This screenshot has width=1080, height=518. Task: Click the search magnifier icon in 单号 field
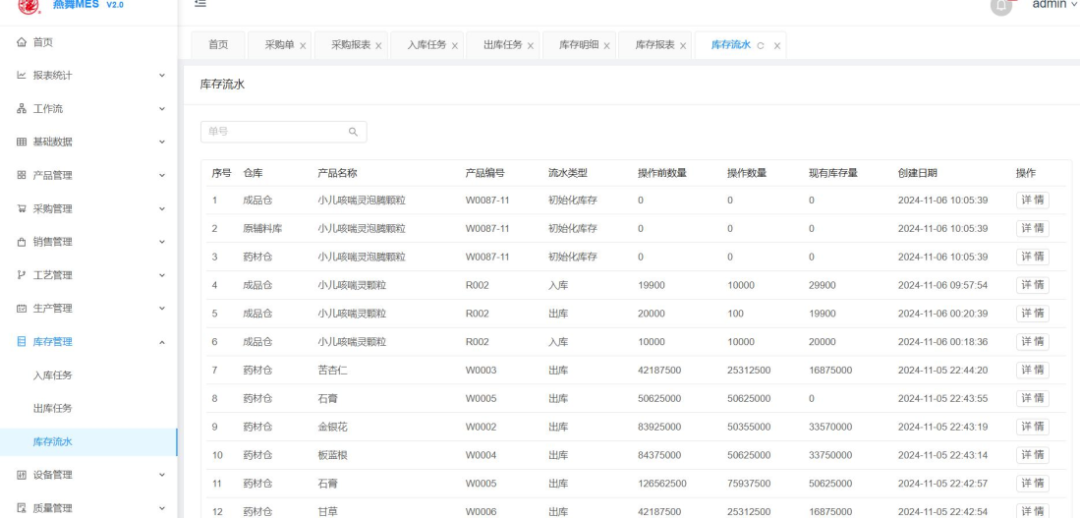pyautogui.click(x=353, y=132)
